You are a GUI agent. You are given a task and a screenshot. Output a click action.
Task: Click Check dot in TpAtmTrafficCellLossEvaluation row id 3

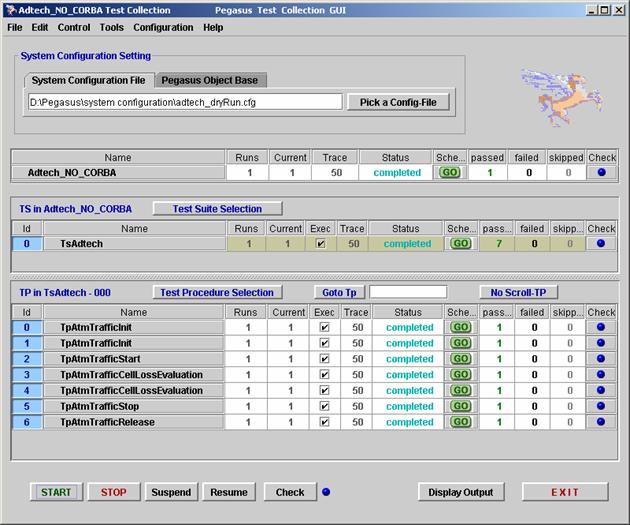pyautogui.click(x=601, y=374)
